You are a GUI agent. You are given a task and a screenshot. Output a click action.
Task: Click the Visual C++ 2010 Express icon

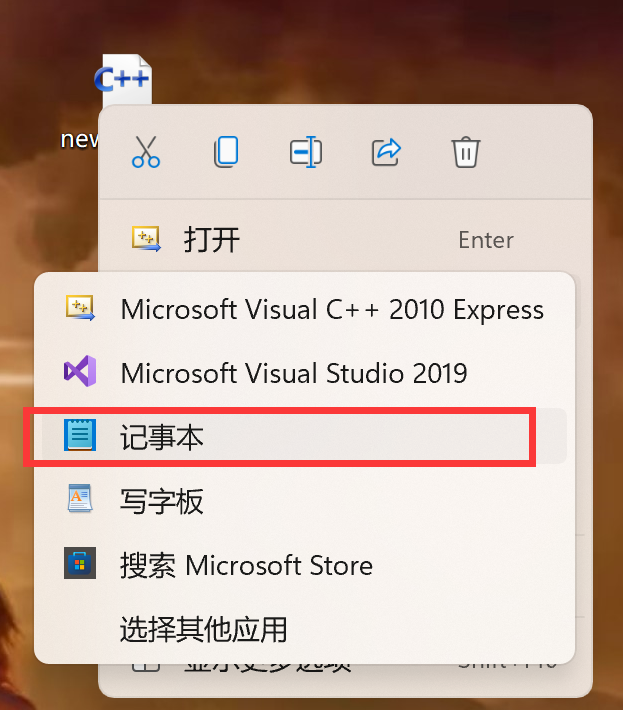click(x=80, y=308)
